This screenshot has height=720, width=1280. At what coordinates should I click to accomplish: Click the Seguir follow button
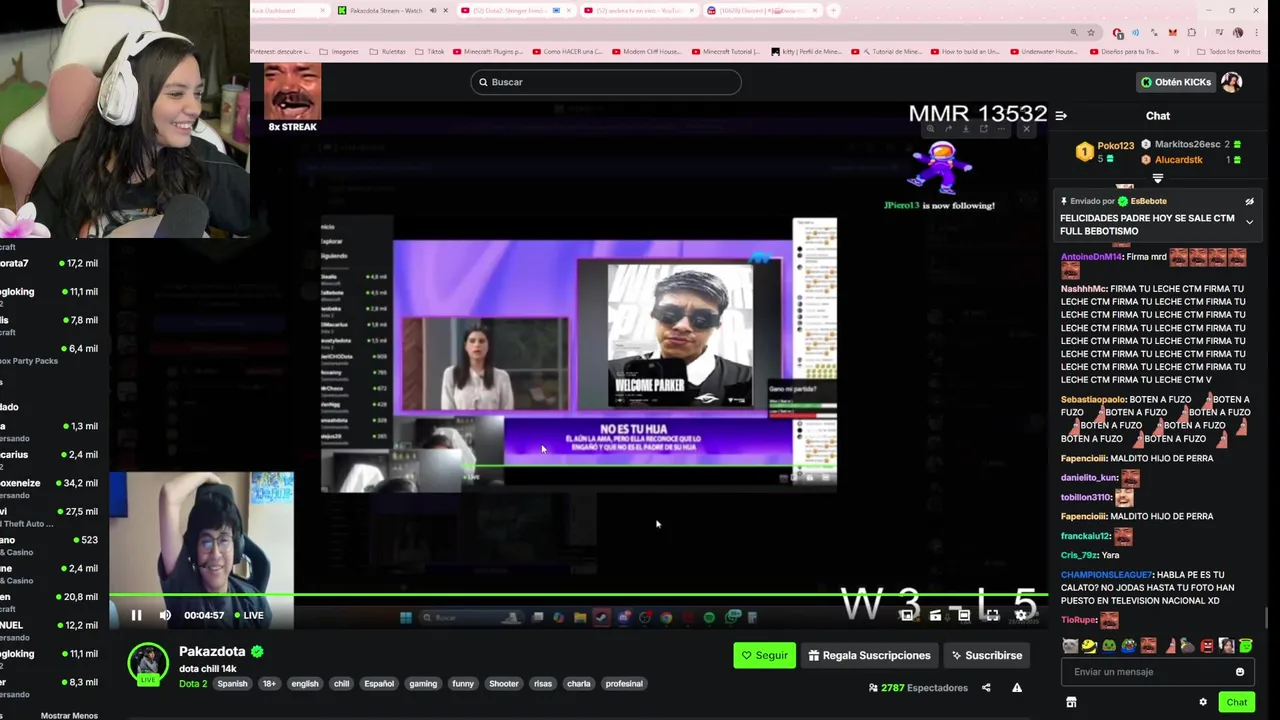(765, 655)
